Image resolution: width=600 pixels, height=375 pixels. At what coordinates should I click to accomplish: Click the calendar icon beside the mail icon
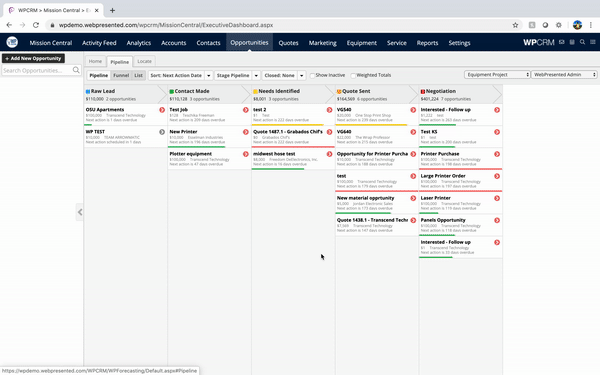click(572, 42)
